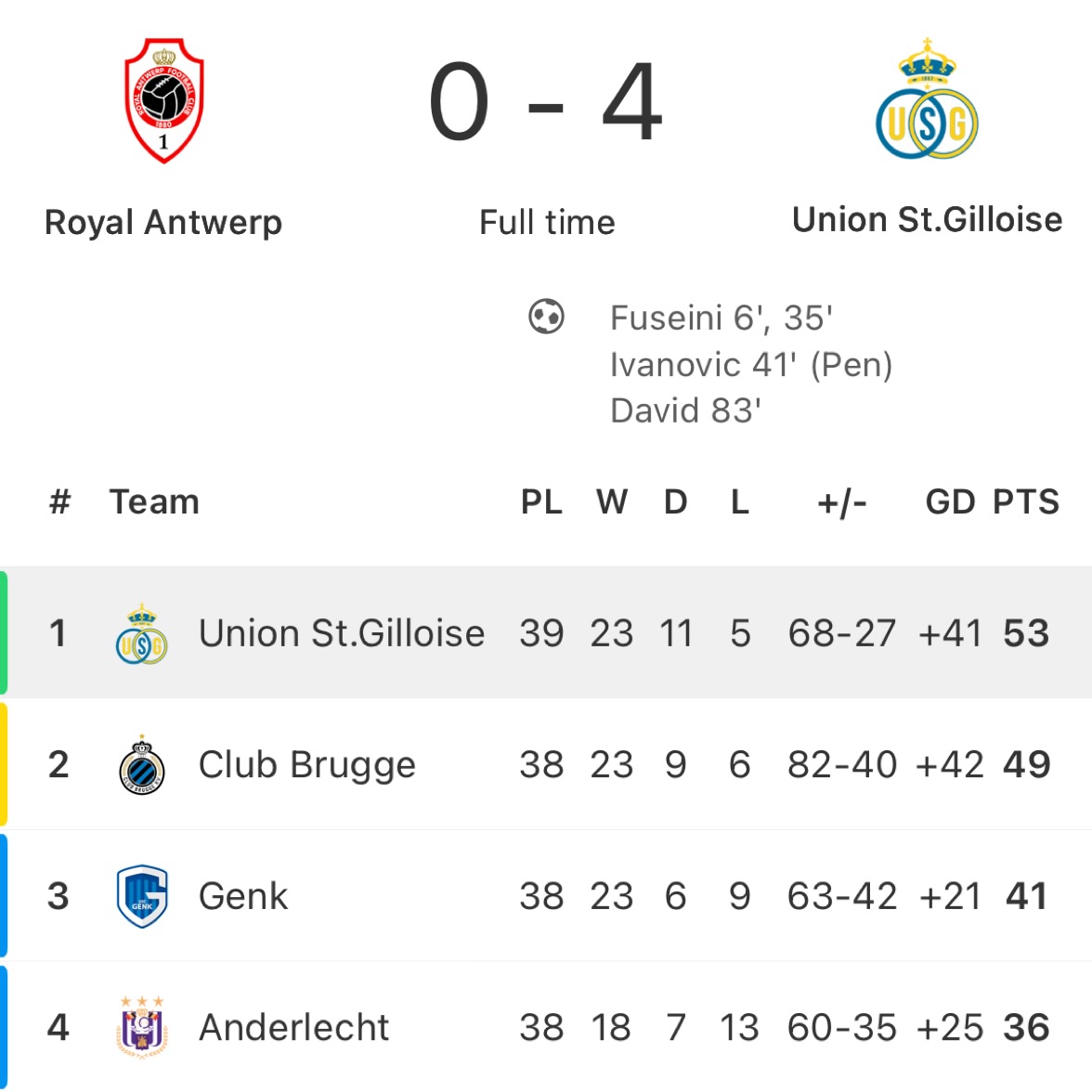Open Anderlecht team name in table
The width and height of the screenshot is (1092, 1092).
[293, 1028]
